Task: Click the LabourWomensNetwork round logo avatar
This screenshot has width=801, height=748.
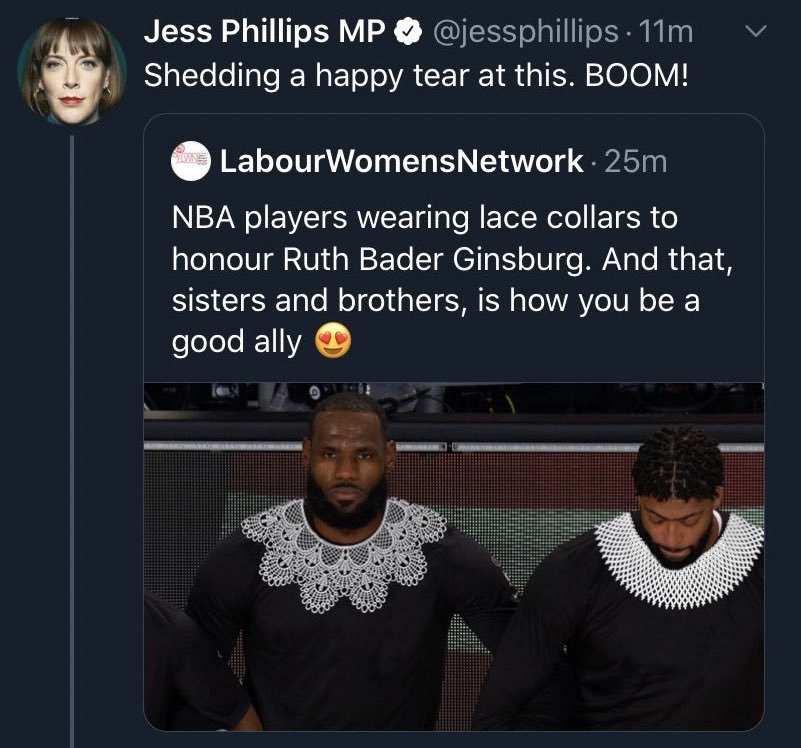Action: (191, 160)
